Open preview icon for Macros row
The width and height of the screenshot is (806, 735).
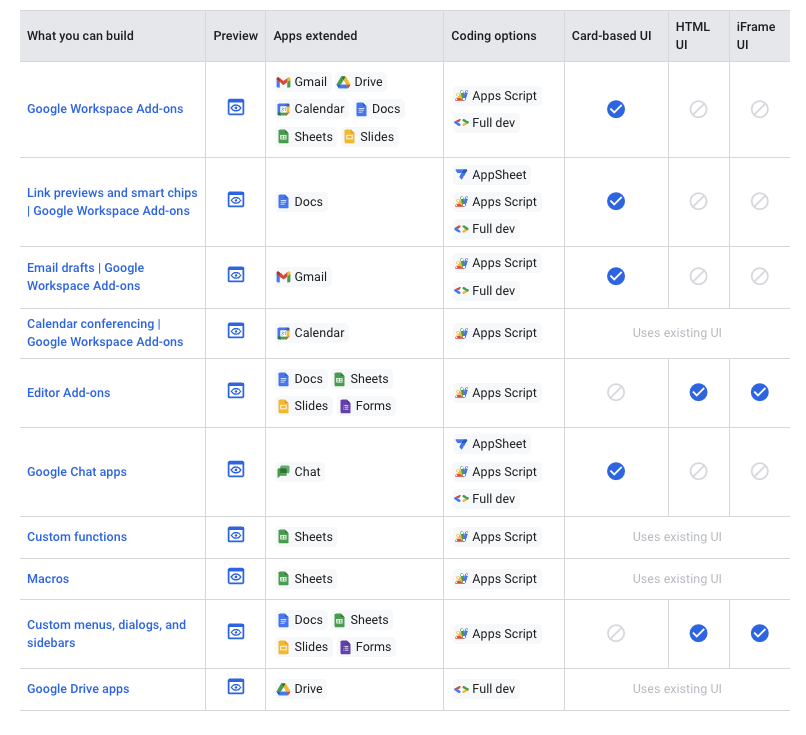(236, 577)
